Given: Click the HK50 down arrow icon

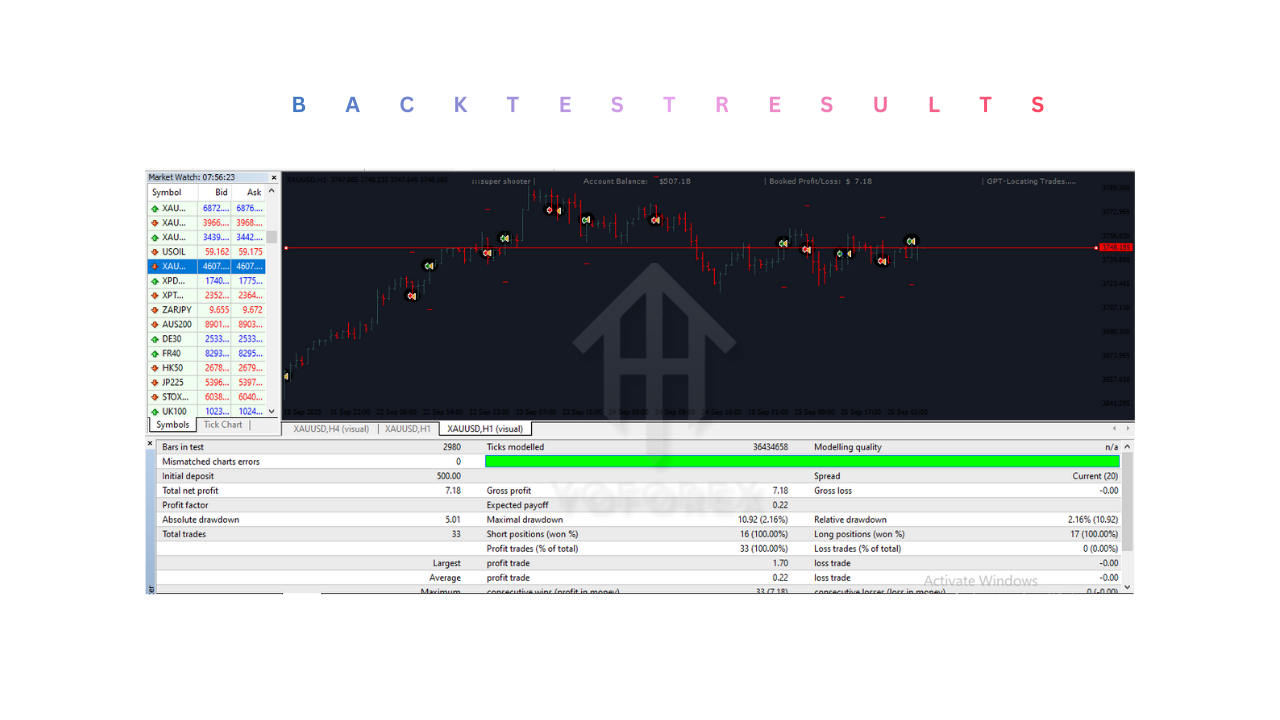Looking at the screenshot, I should point(155,368).
